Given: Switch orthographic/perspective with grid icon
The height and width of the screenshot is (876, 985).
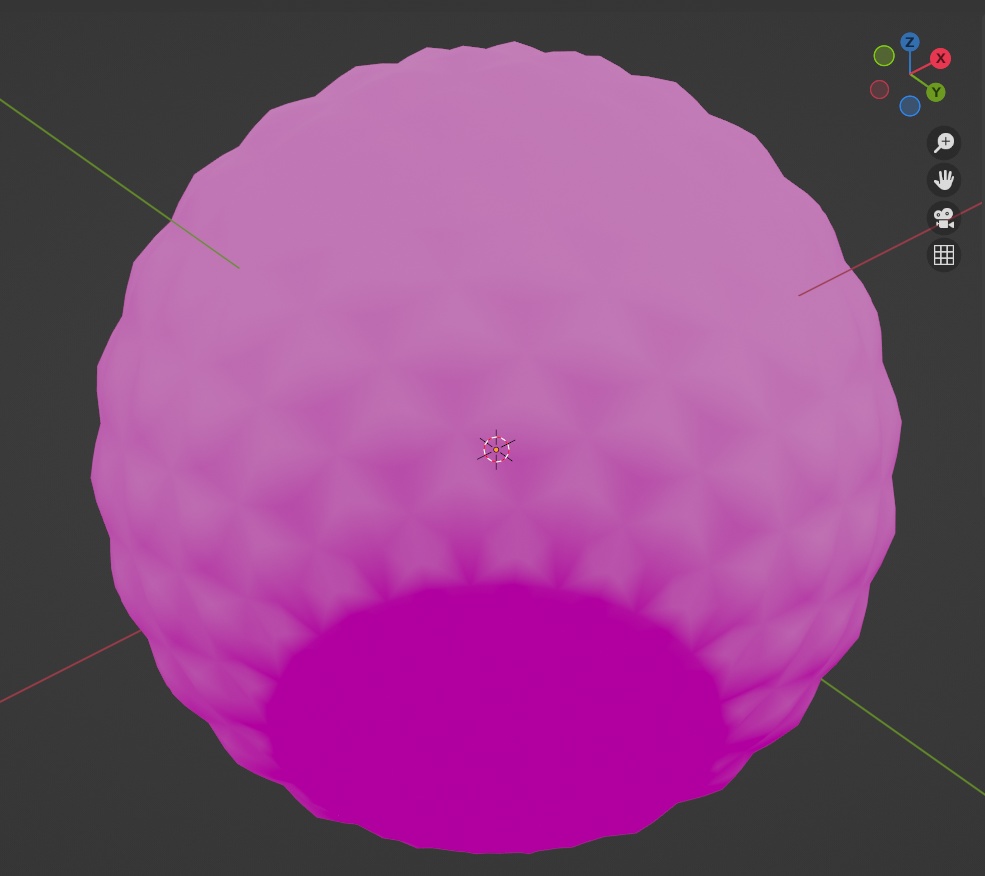Looking at the screenshot, I should coord(944,255).
